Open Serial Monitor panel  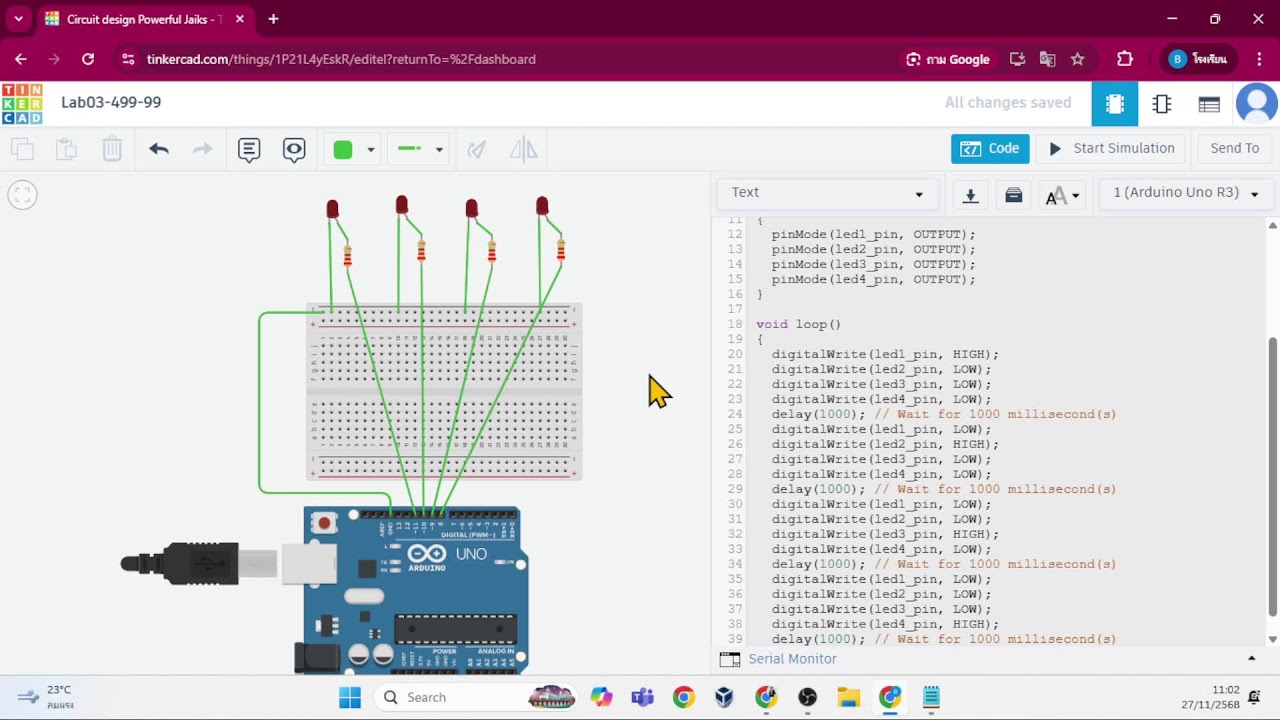[792, 659]
